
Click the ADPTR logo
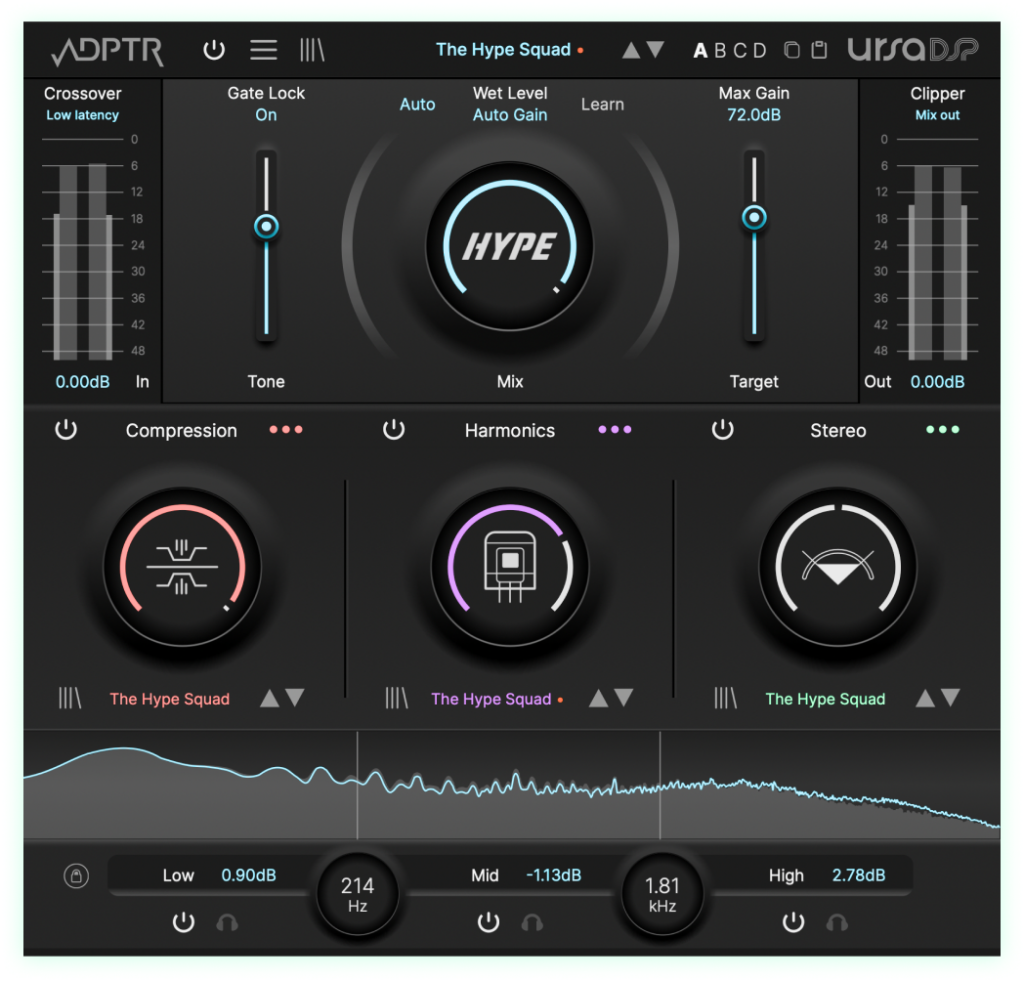tap(108, 51)
